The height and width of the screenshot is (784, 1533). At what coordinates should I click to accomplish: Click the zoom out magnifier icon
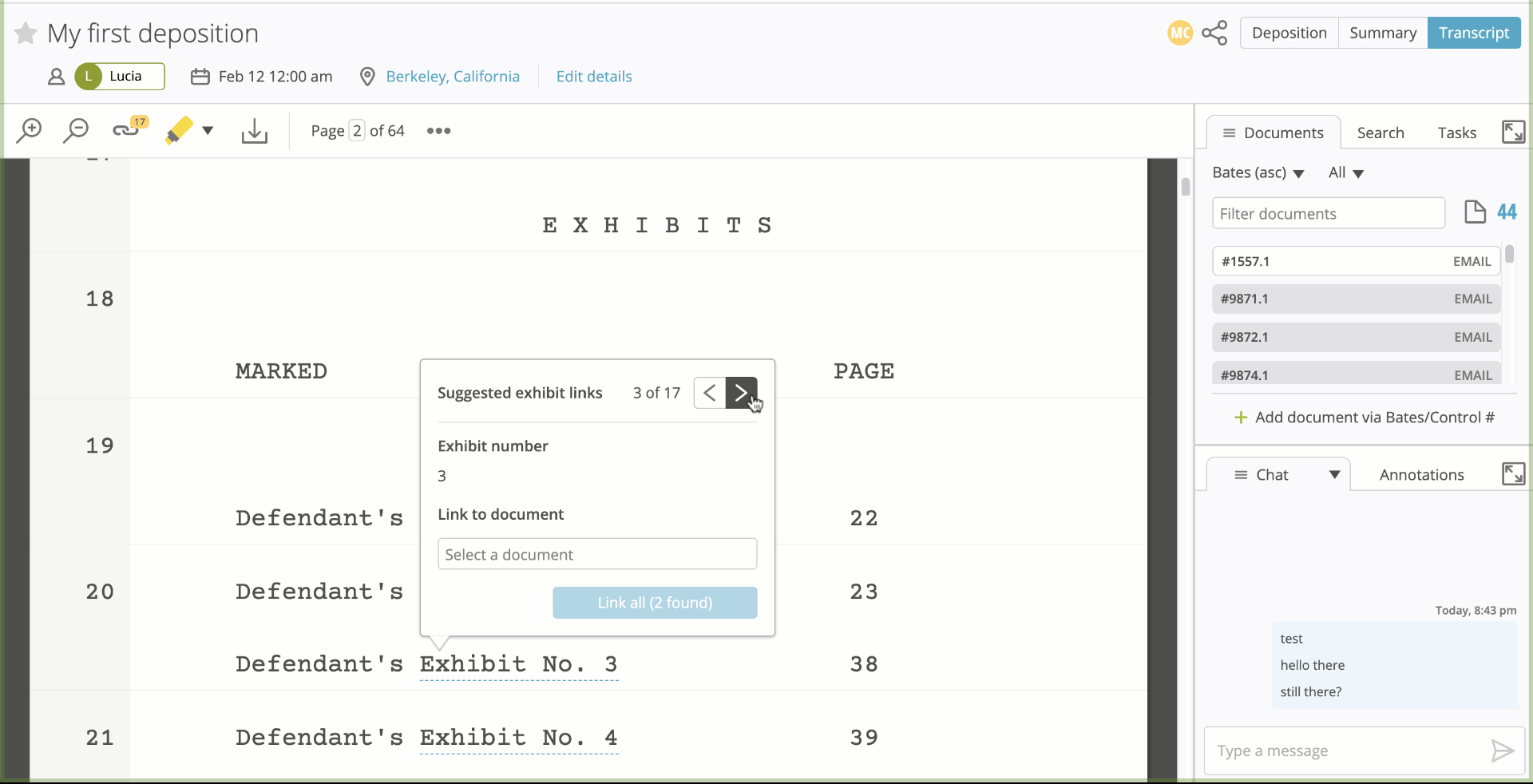point(76,130)
